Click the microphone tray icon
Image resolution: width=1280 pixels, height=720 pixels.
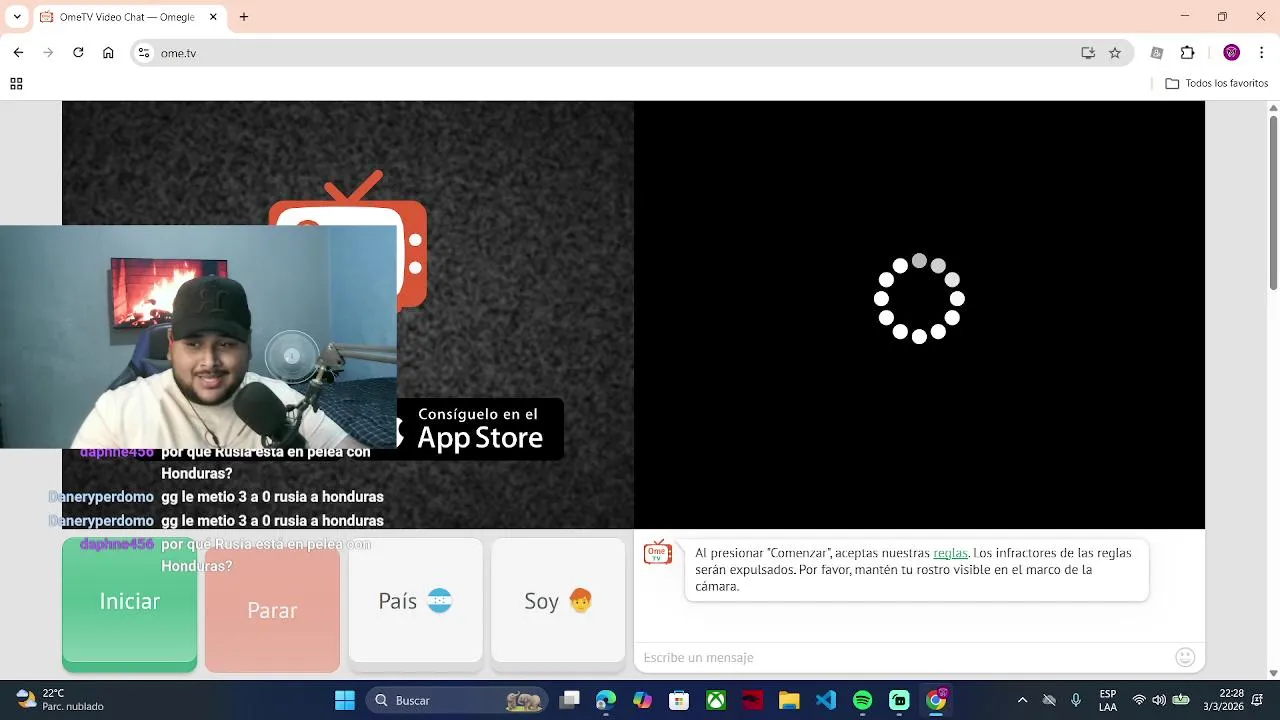tap(1076, 700)
